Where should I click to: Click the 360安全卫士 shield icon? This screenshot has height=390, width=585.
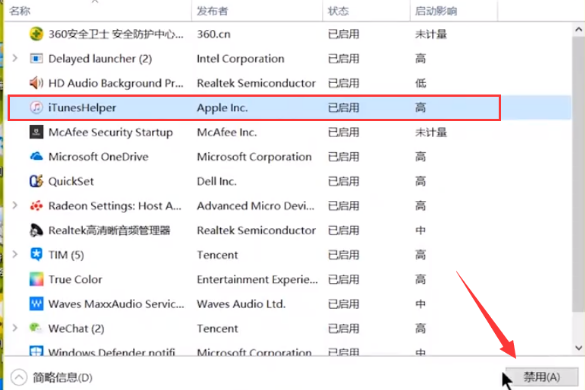(x=36, y=34)
